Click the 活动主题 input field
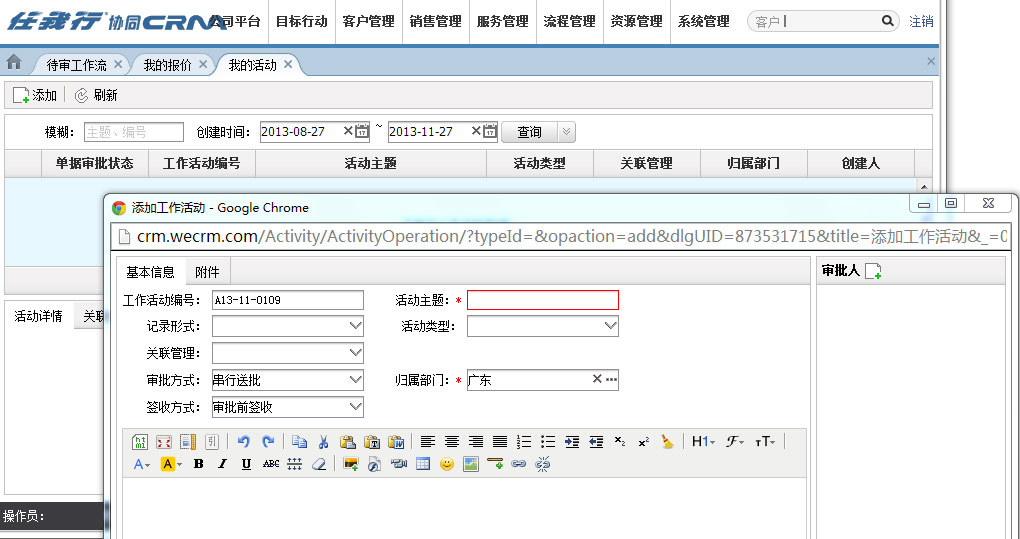The height and width of the screenshot is (539, 1020). pos(542,300)
